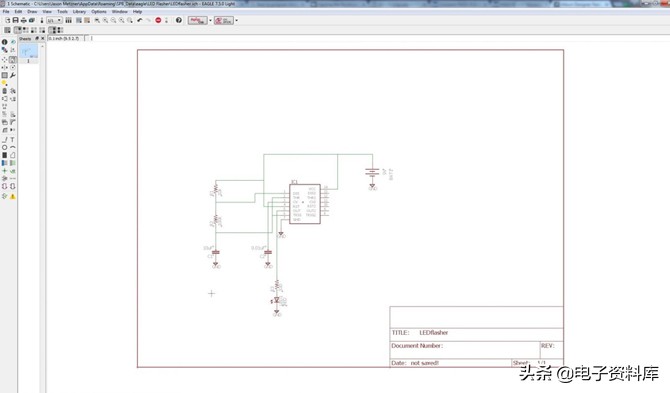
Task: Close the Sheets panel
Action: (42, 38)
